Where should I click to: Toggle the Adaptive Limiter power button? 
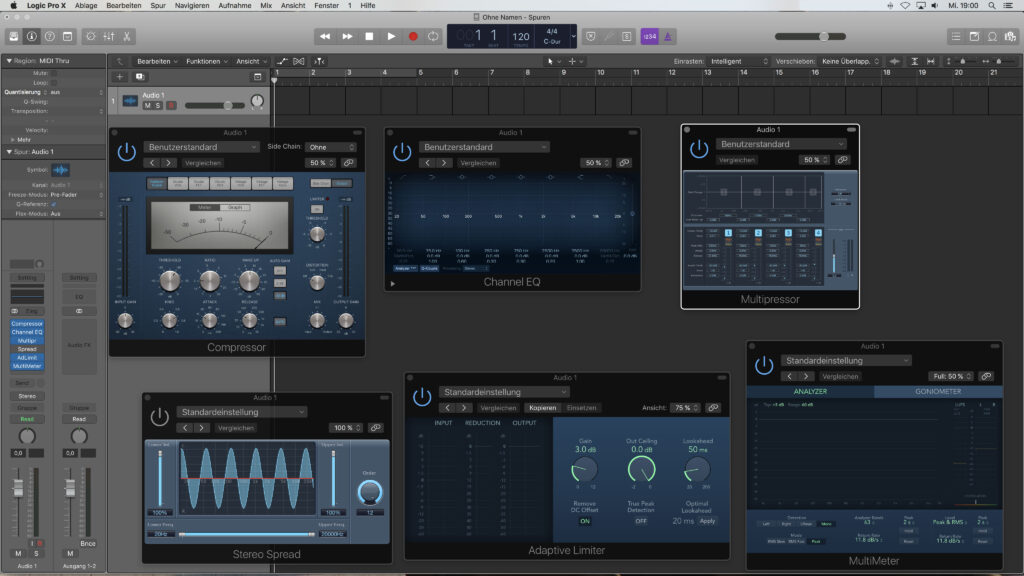422,396
